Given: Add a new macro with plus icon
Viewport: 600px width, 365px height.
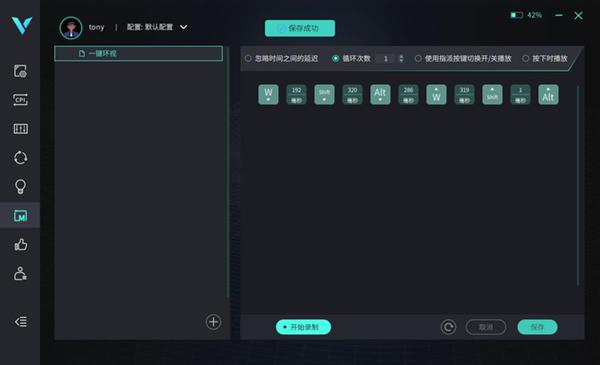Looking at the screenshot, I should [x=213, y=322].
